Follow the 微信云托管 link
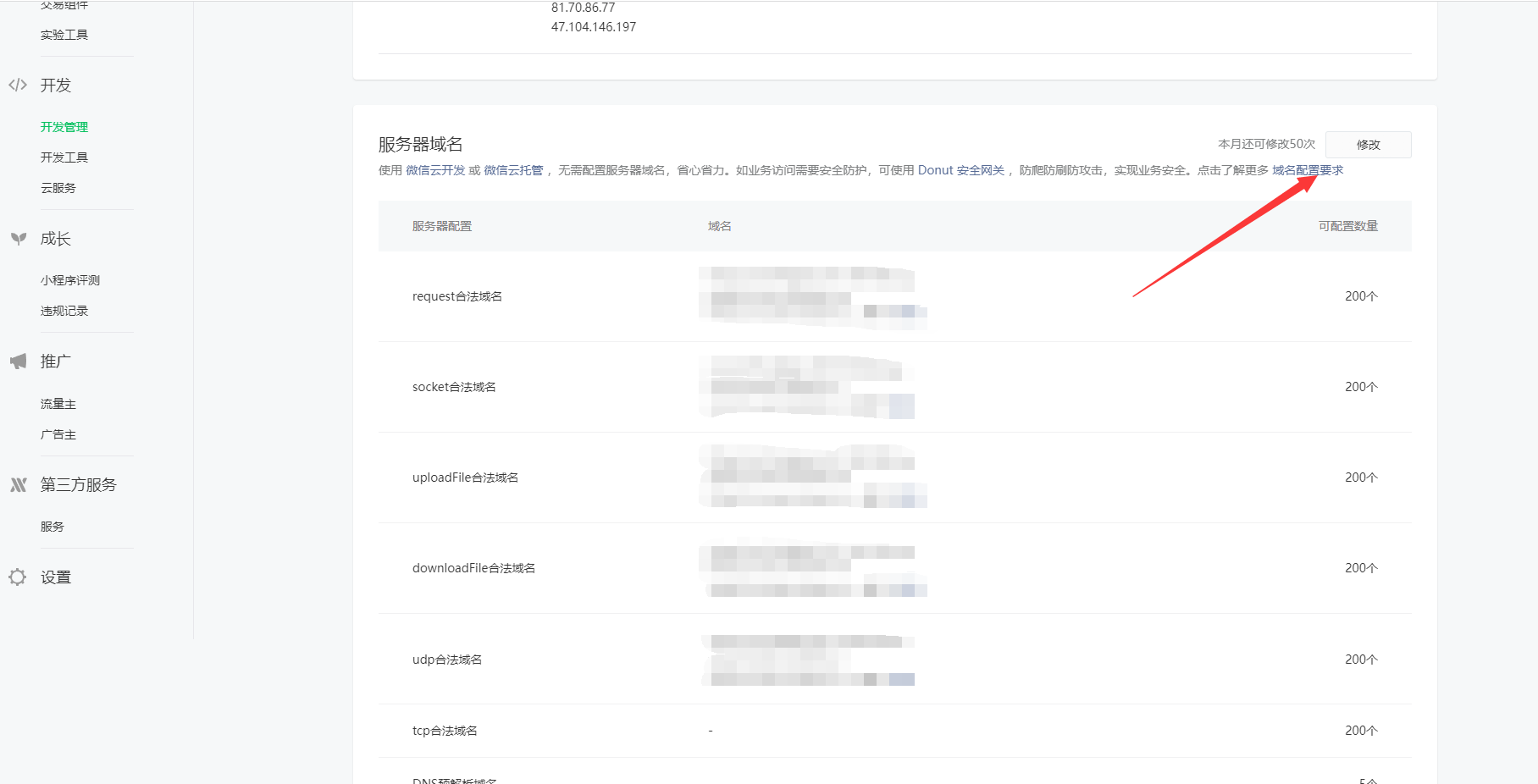The width and height of the screenshot is (1538, 784). coord(513,170)
